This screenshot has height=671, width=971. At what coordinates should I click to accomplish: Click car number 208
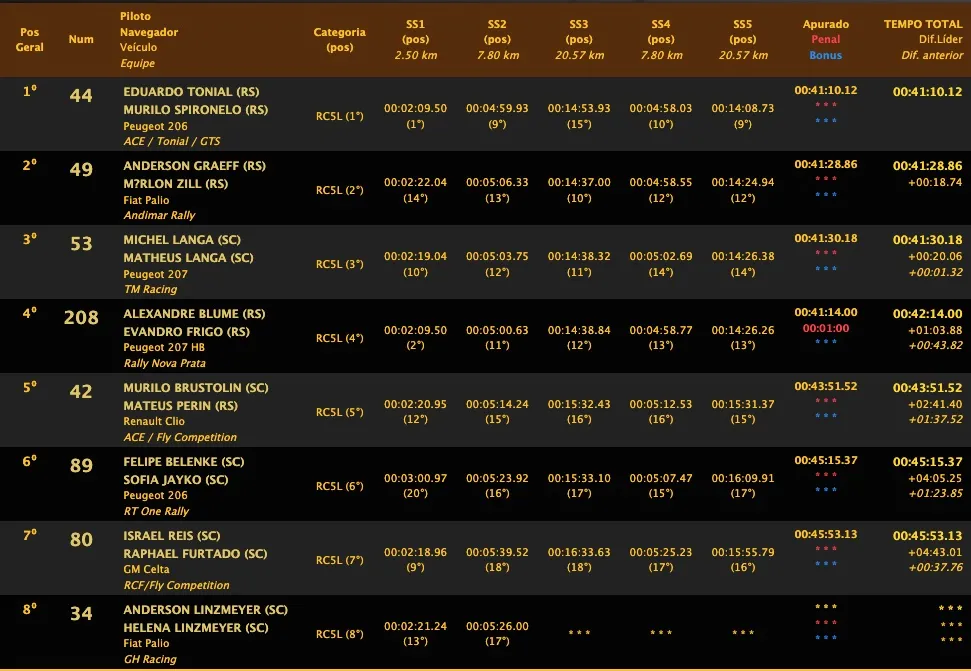(x=81, y=318)
